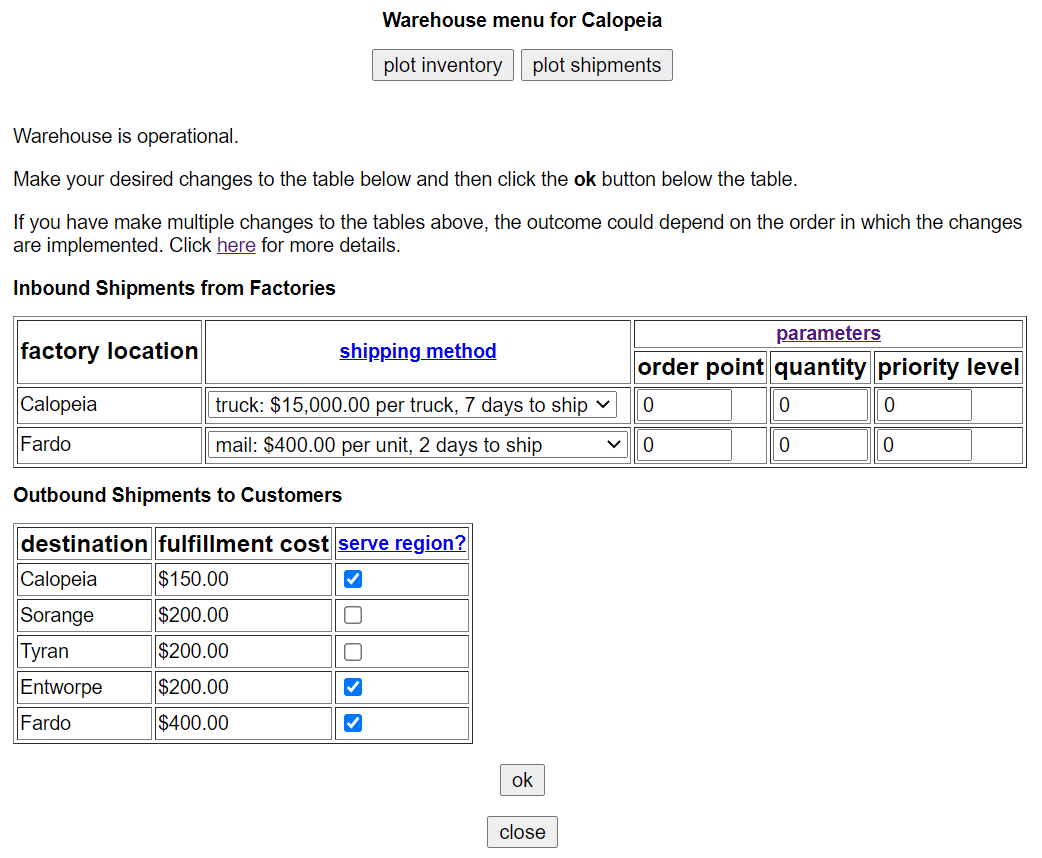
Task: Select the $400.00 fulfillment cost cell
Action: point(243,723)
